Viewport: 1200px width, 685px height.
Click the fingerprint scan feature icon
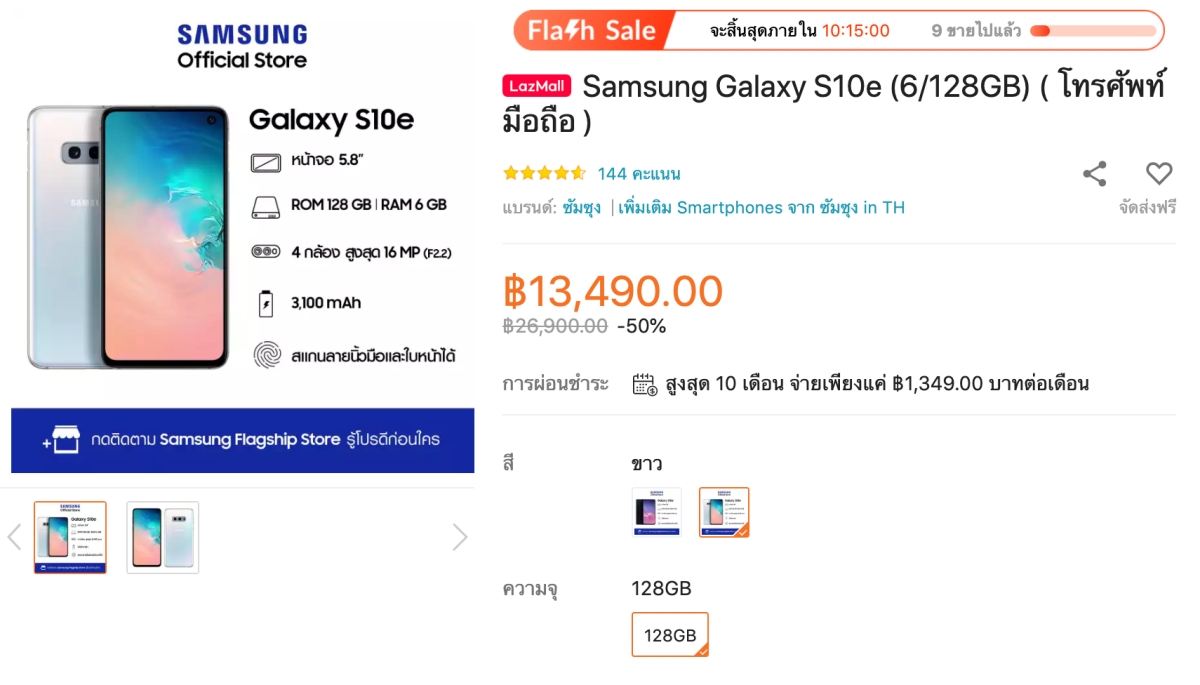pos(266,355)
